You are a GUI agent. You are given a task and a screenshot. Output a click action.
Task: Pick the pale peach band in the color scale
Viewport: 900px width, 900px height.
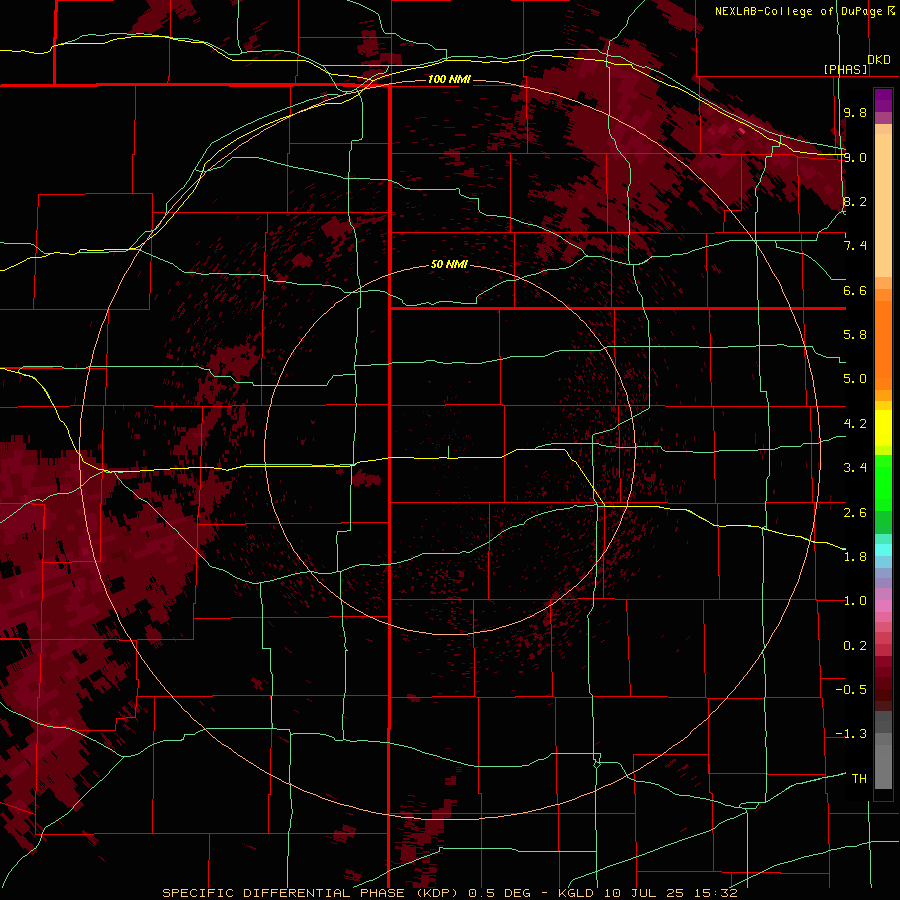(883, 205)
